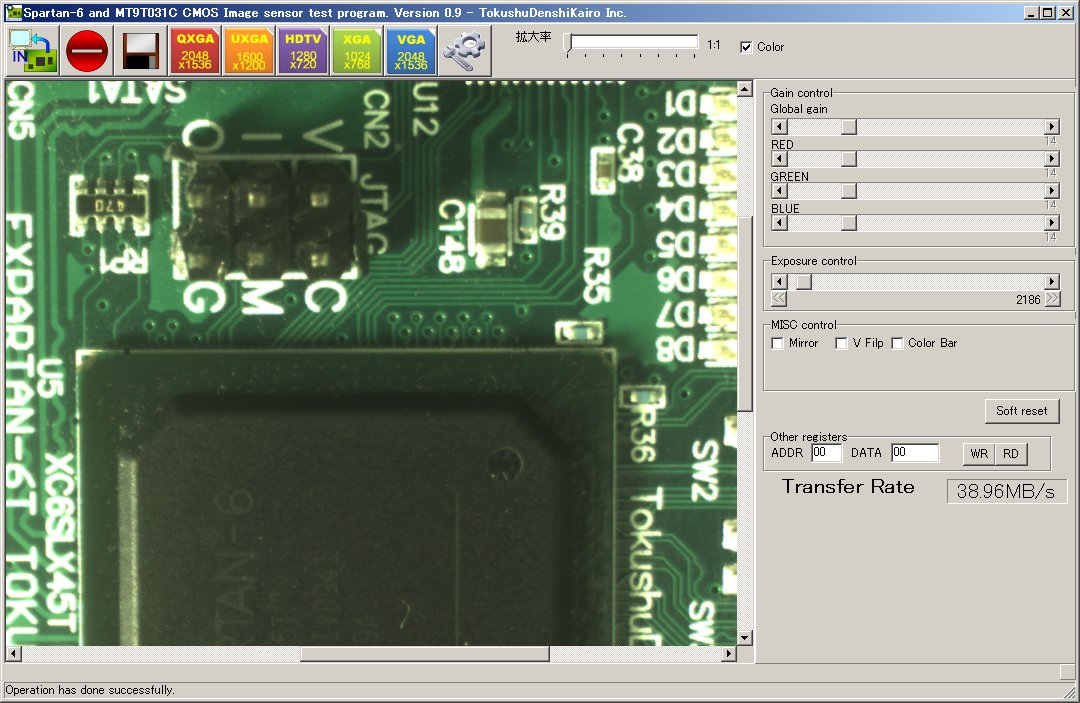Click the Global gain right arrow
Viewport: 1080px width, 703px height.
pyautogui.click(x=1051, y=127)
